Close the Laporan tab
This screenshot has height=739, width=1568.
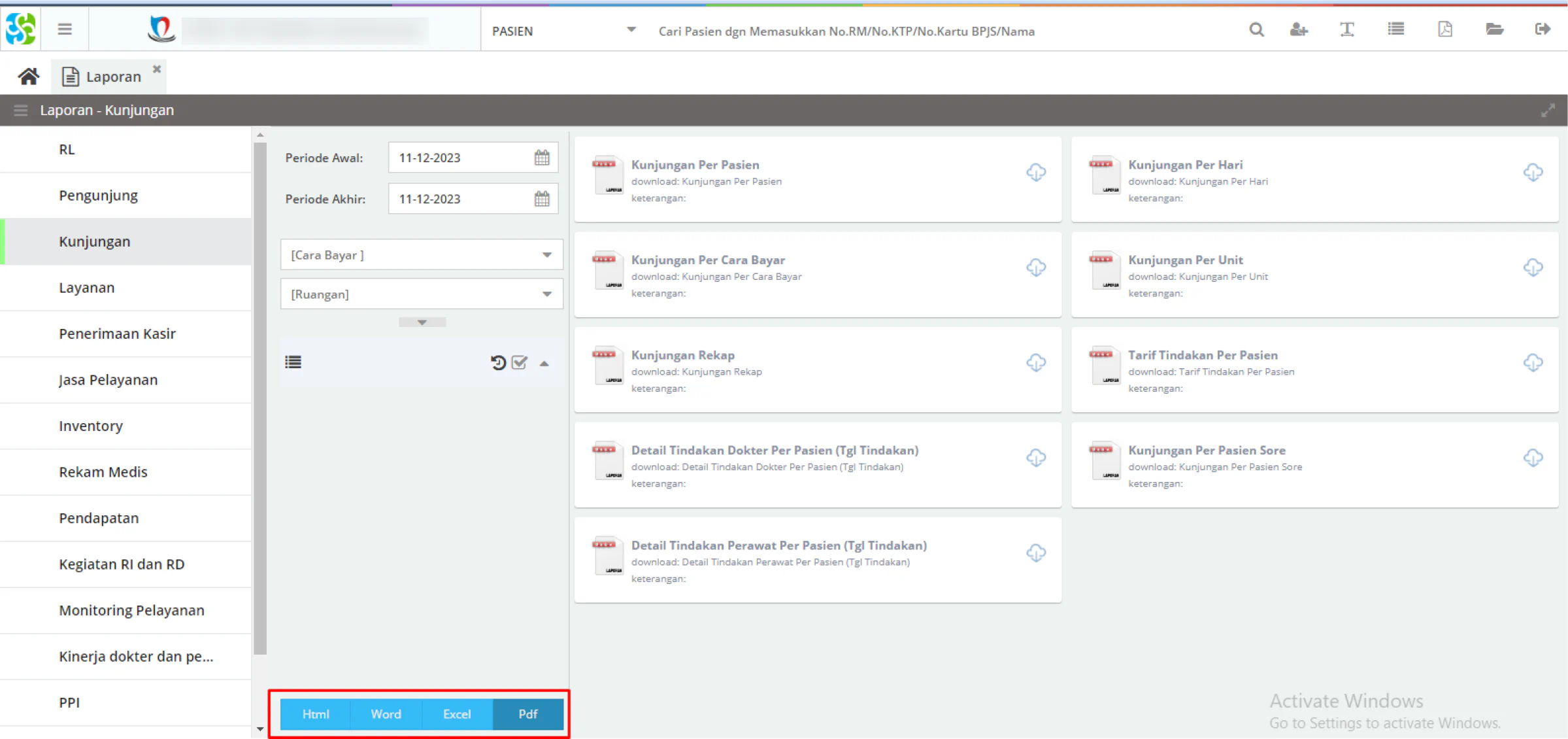(x=157, y=69)
